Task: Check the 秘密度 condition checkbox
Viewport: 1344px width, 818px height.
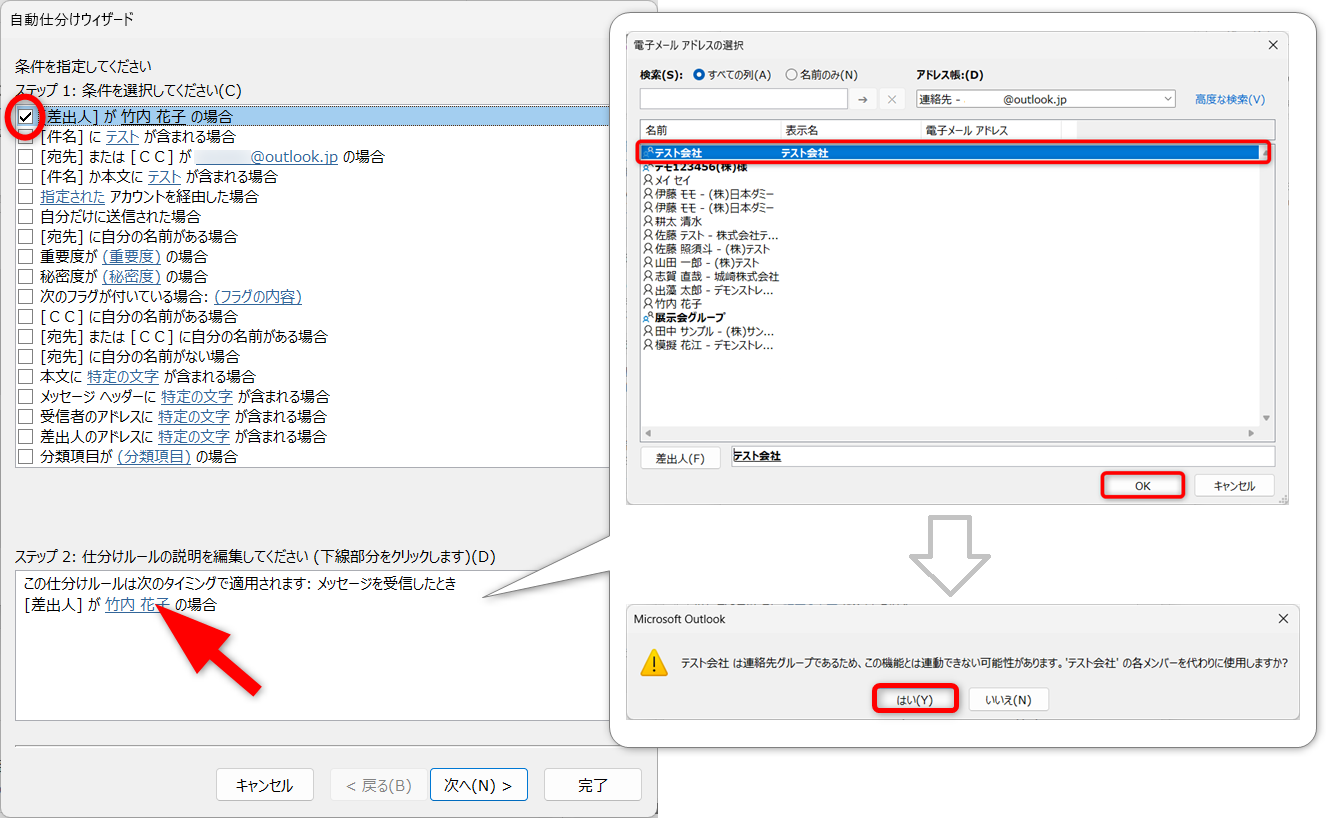Action: click(x=26, y=277)
